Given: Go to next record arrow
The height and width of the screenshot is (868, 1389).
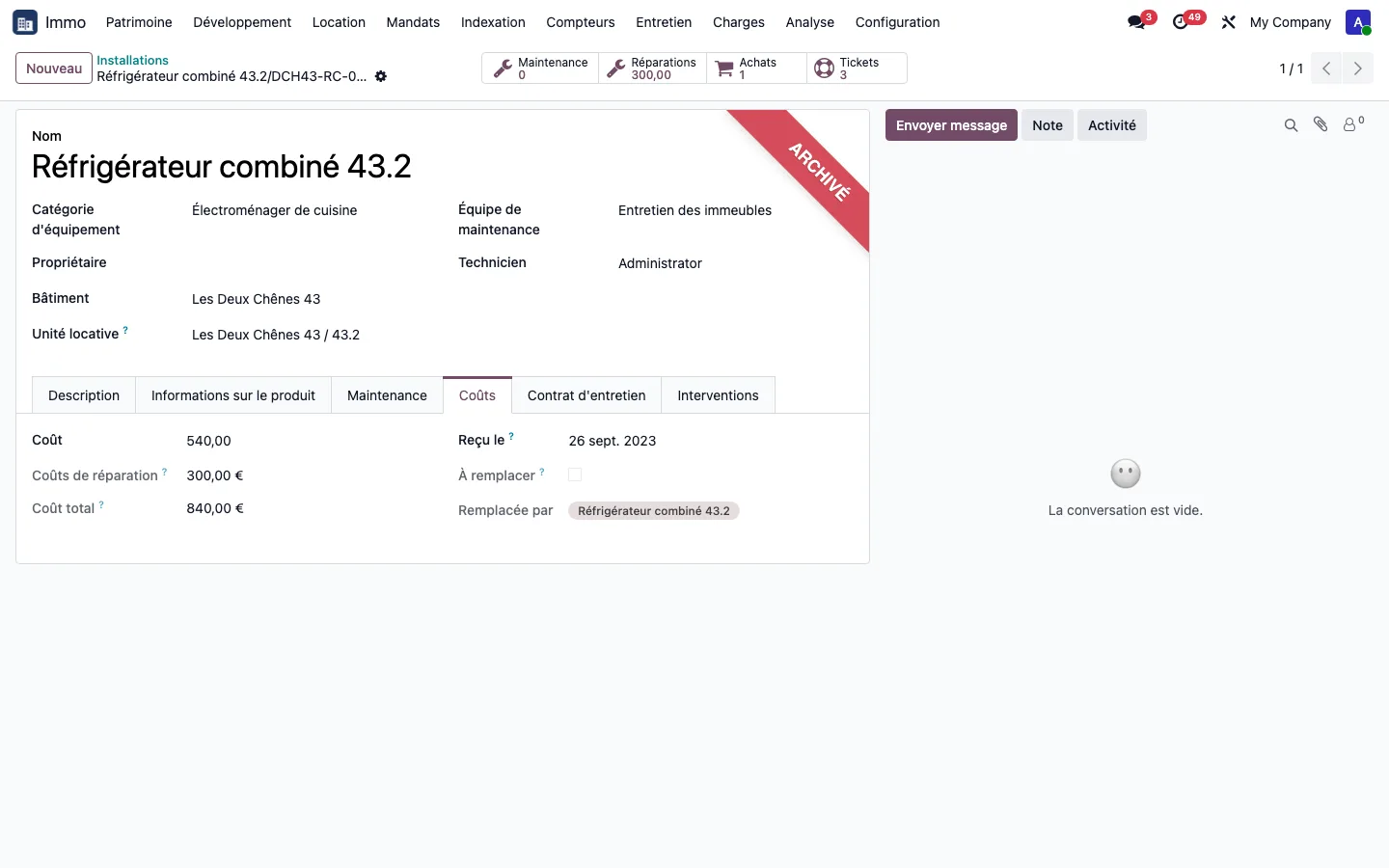Looking at the screenshot, I should (x=1357, y=68).
